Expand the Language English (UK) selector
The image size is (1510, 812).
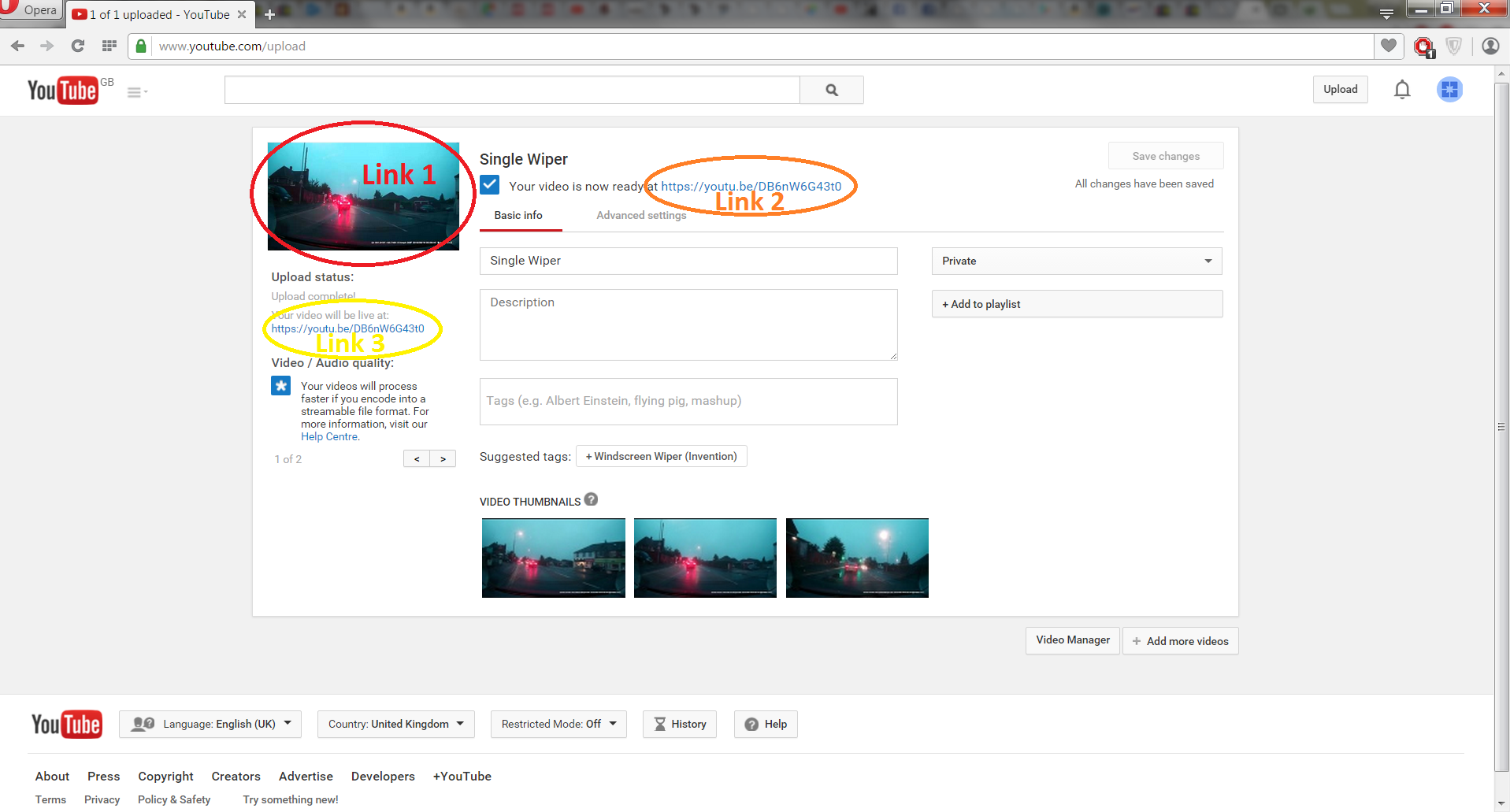click(x=210, y=724)
